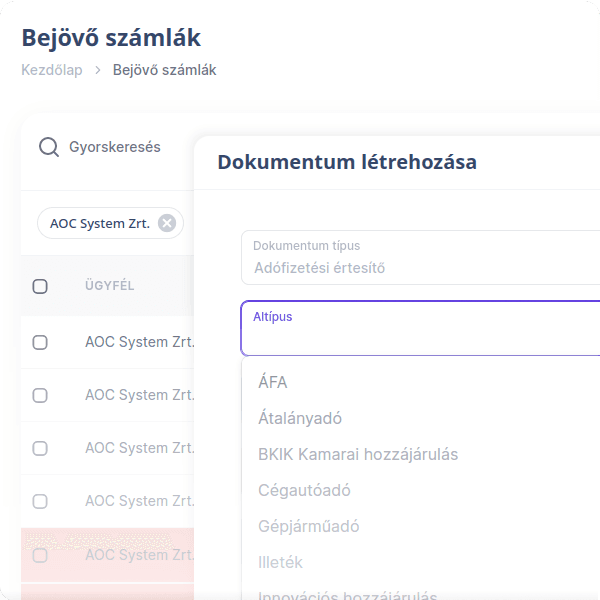
Task: Click the Bejövő számlák breadcrumb item
Action: click(x=164, y=70)
